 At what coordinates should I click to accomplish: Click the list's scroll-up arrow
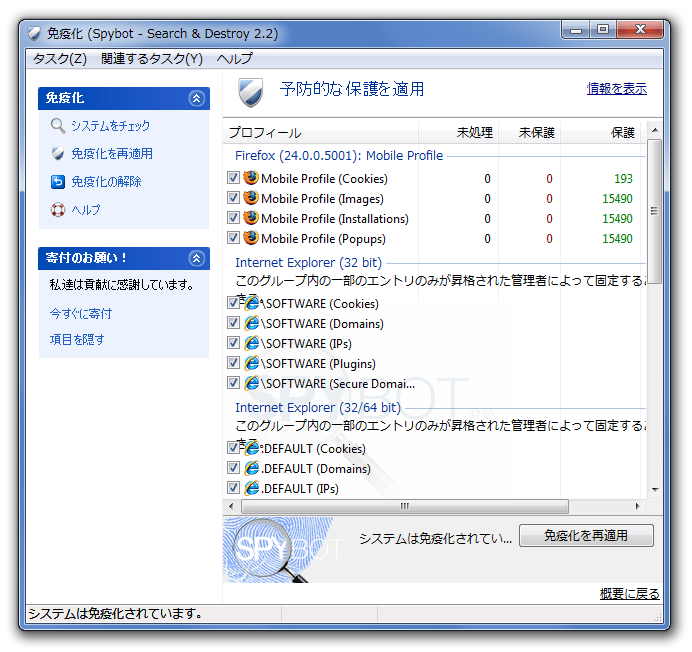655,130
